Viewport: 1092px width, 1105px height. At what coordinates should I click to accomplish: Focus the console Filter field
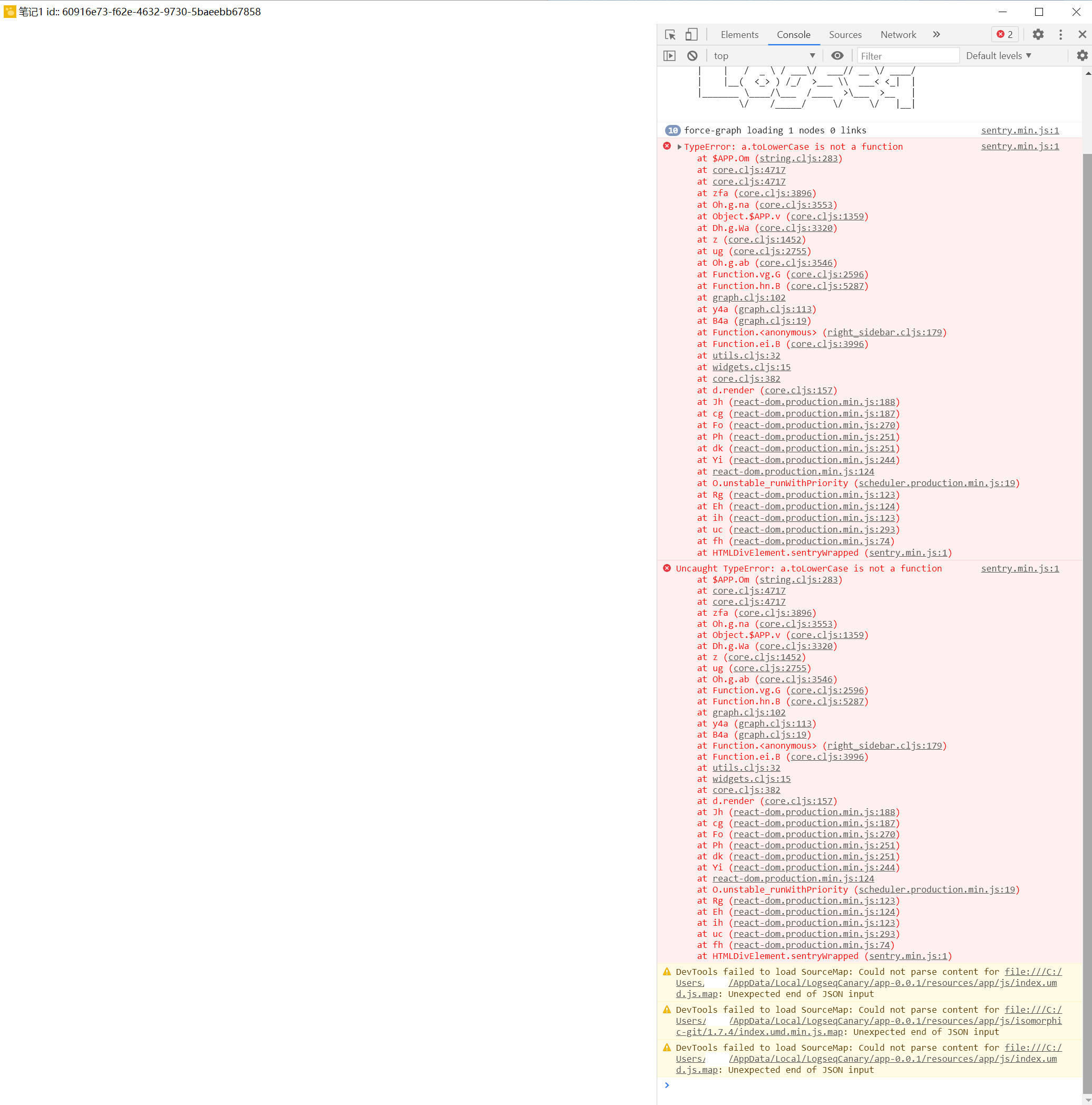click(908, 56)
